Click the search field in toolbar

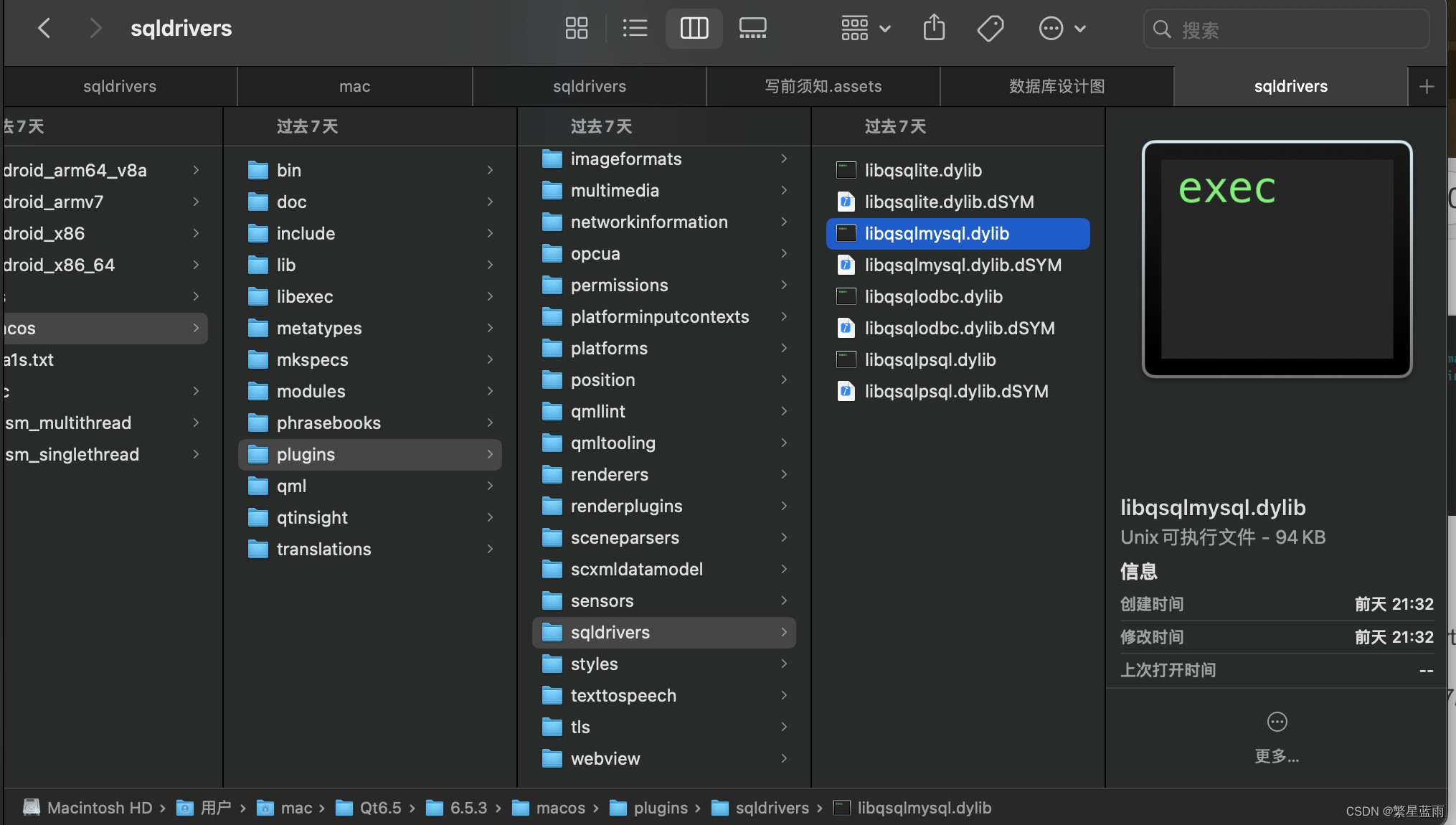click(1285, 29)
